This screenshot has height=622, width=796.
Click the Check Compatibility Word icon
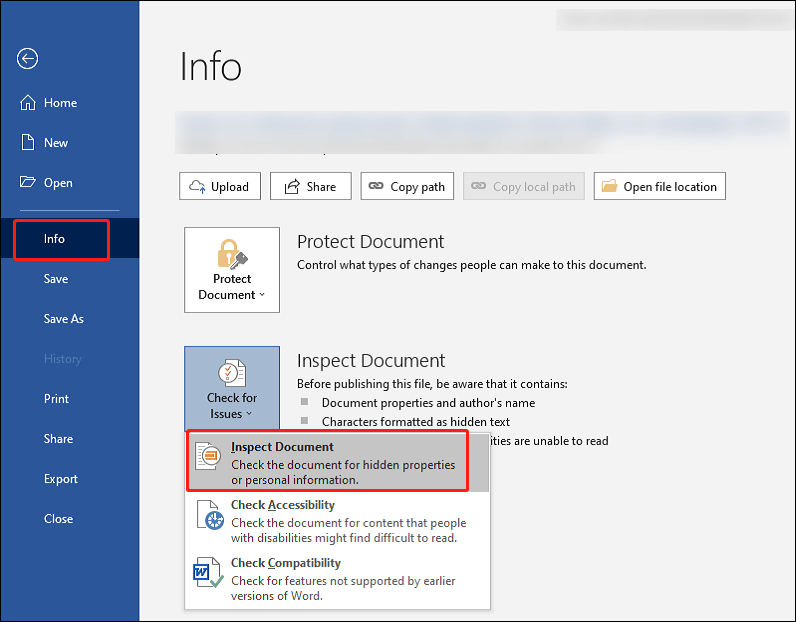click(208, 573)
